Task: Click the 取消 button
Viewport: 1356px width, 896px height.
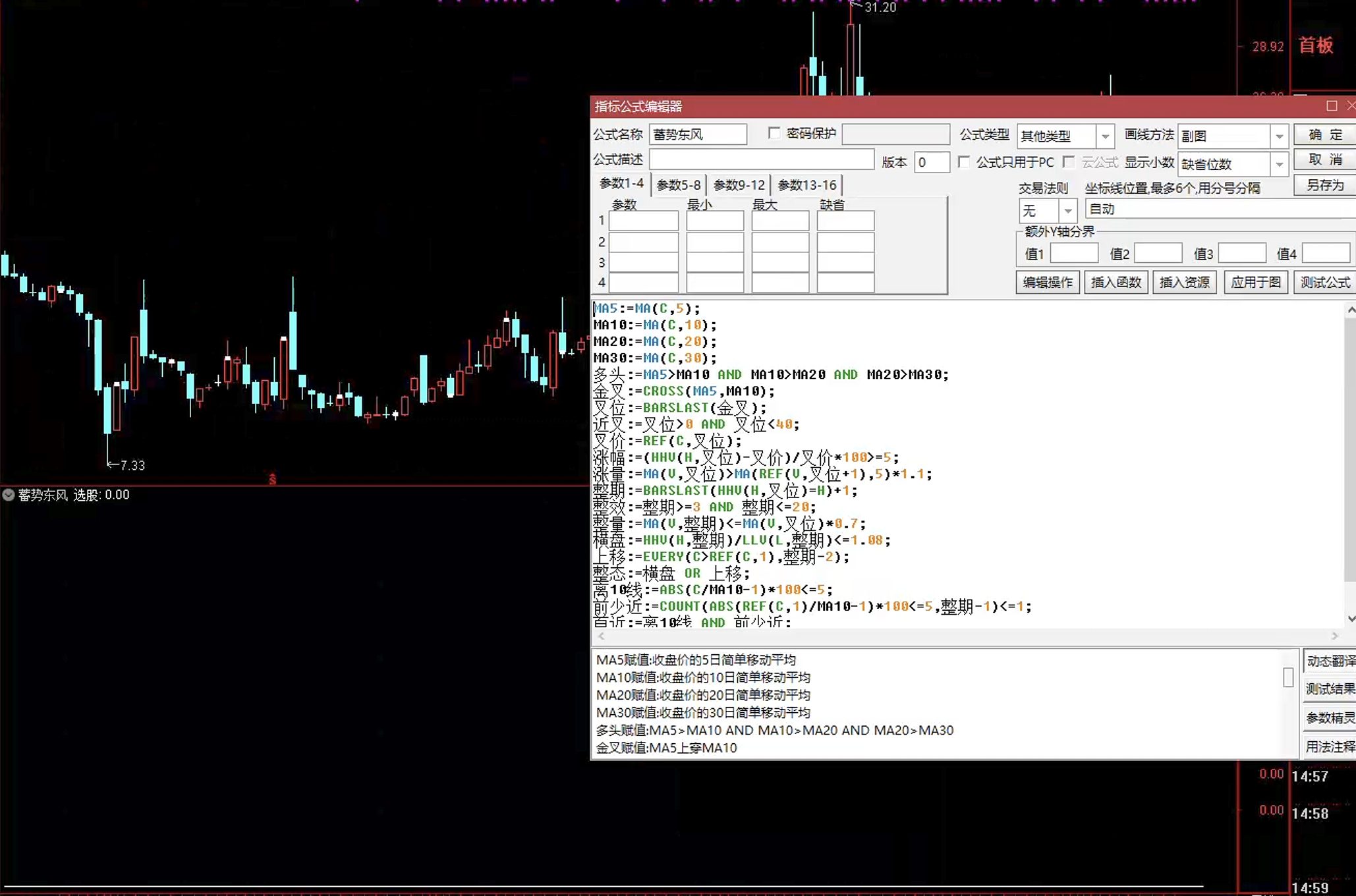Action: coord(1325,159)
